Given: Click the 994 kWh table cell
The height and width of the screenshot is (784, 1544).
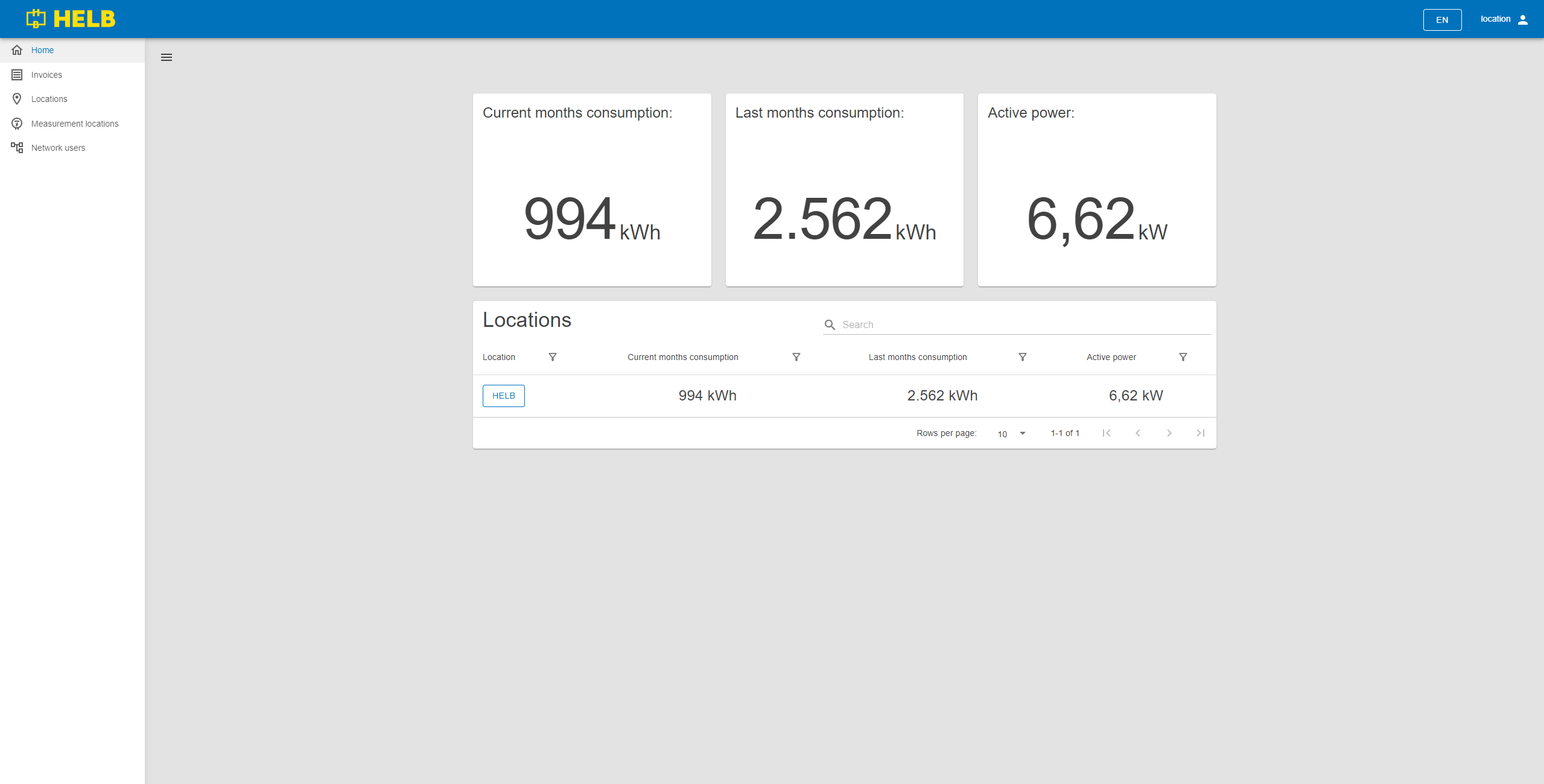Looking at the screenshot, I should [708, 396].
